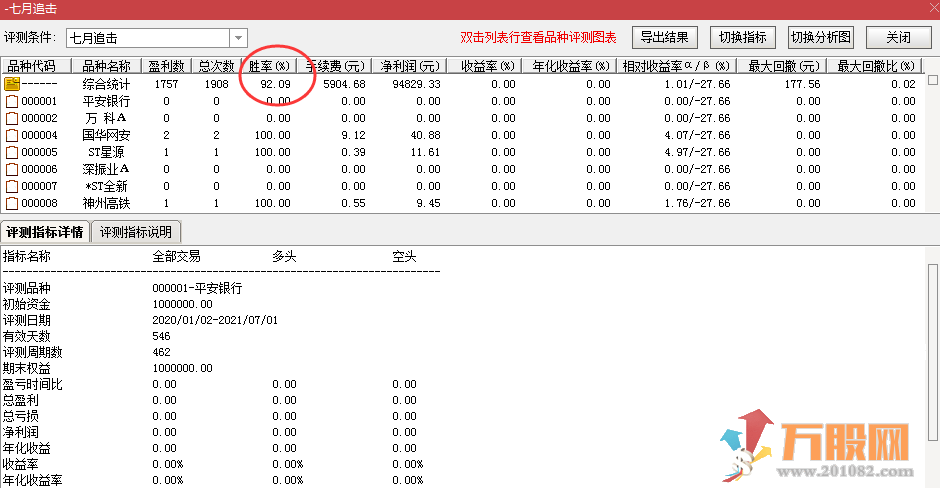Sort by the 年化收益率(%) column header
The image size is (940, 488).
pyautogui.click(x=570, y=65)
